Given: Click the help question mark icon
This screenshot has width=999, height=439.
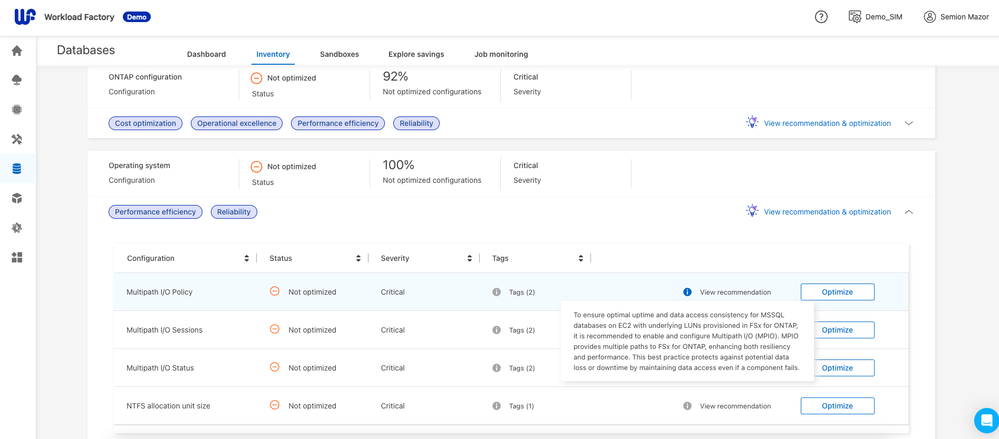Looking at the screenshot, I should coord(821,17).
